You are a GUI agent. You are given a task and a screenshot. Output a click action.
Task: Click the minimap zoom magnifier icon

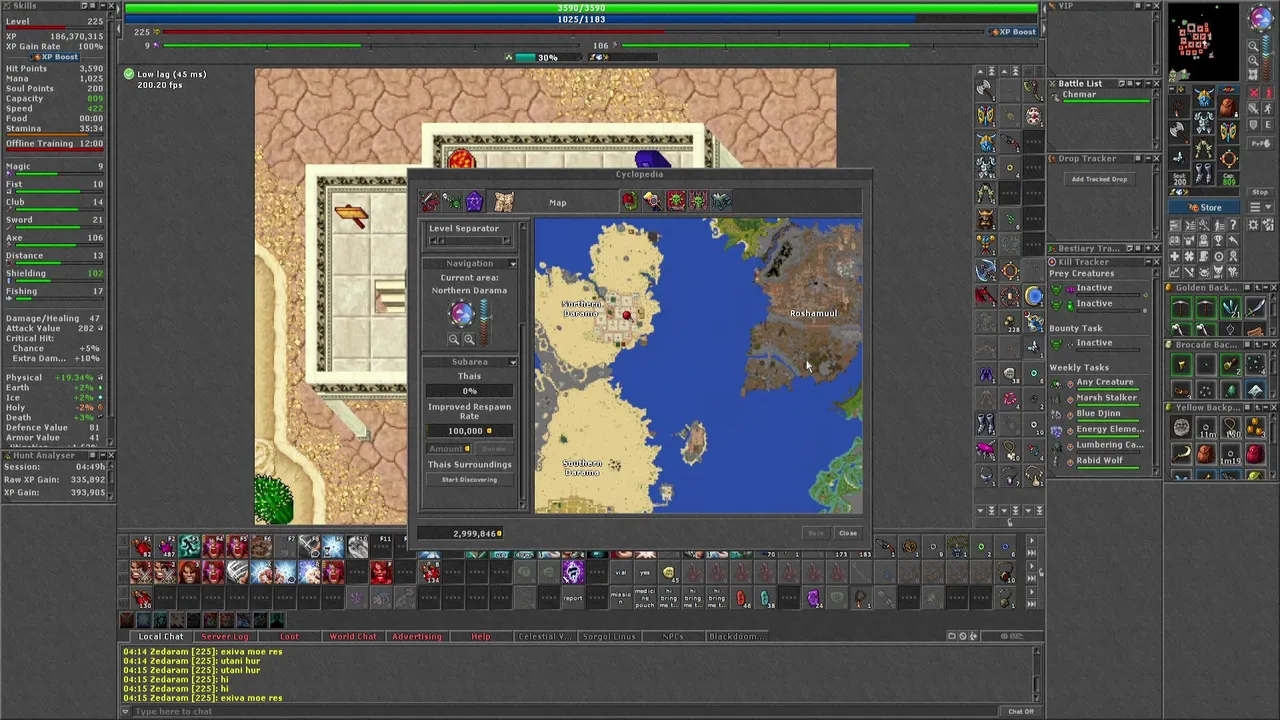(1253, 46)
